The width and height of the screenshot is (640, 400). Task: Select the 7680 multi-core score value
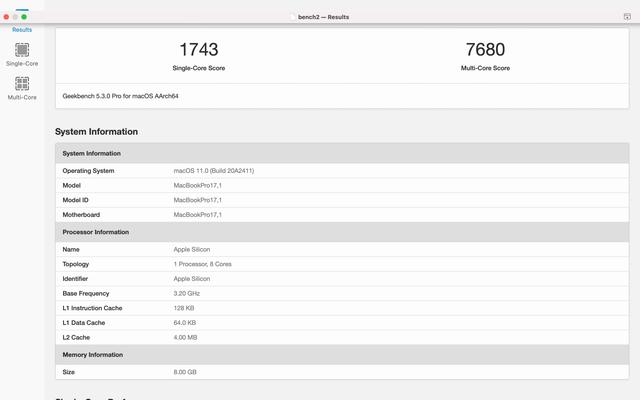485,49
